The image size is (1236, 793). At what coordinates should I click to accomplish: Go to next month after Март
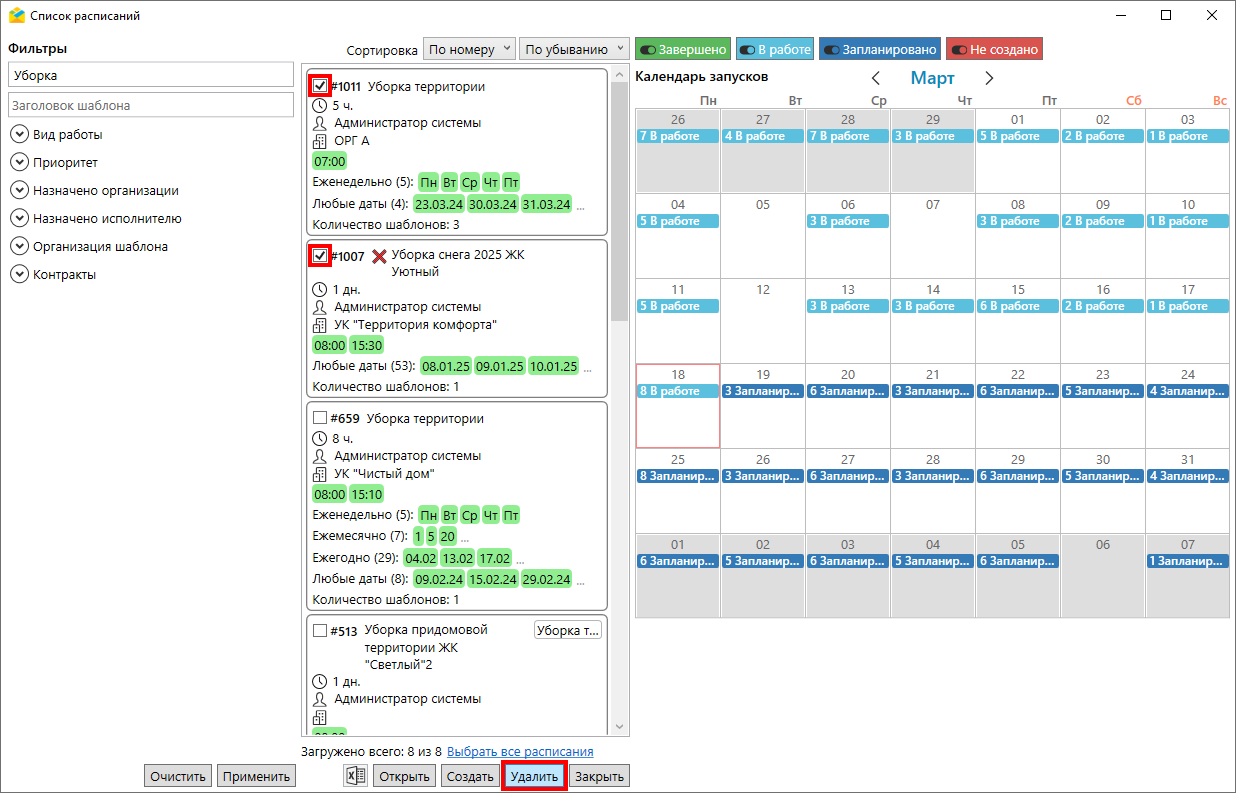(989, 78)
